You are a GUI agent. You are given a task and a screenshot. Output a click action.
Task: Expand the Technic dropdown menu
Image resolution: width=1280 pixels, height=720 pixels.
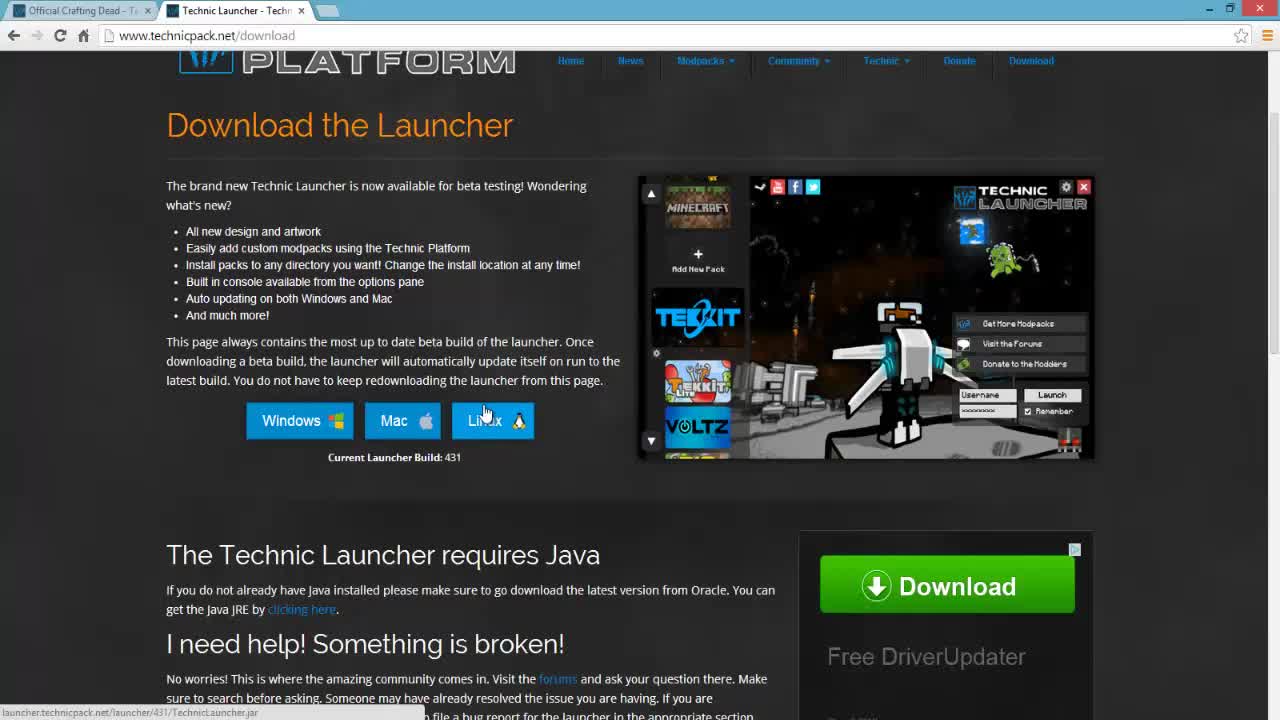click(x=886, y=60)
